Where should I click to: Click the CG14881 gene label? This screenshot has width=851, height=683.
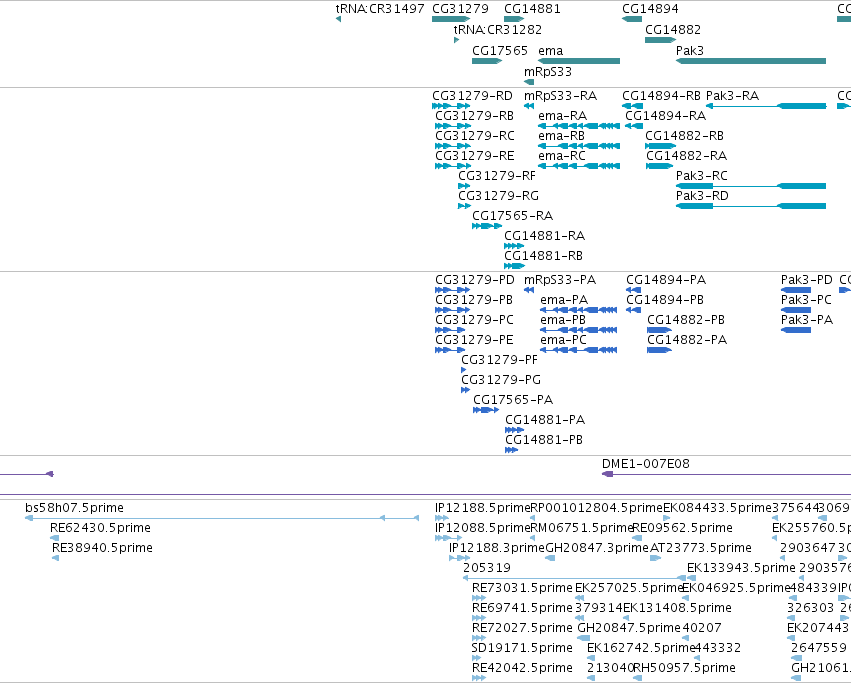point(532,9)
